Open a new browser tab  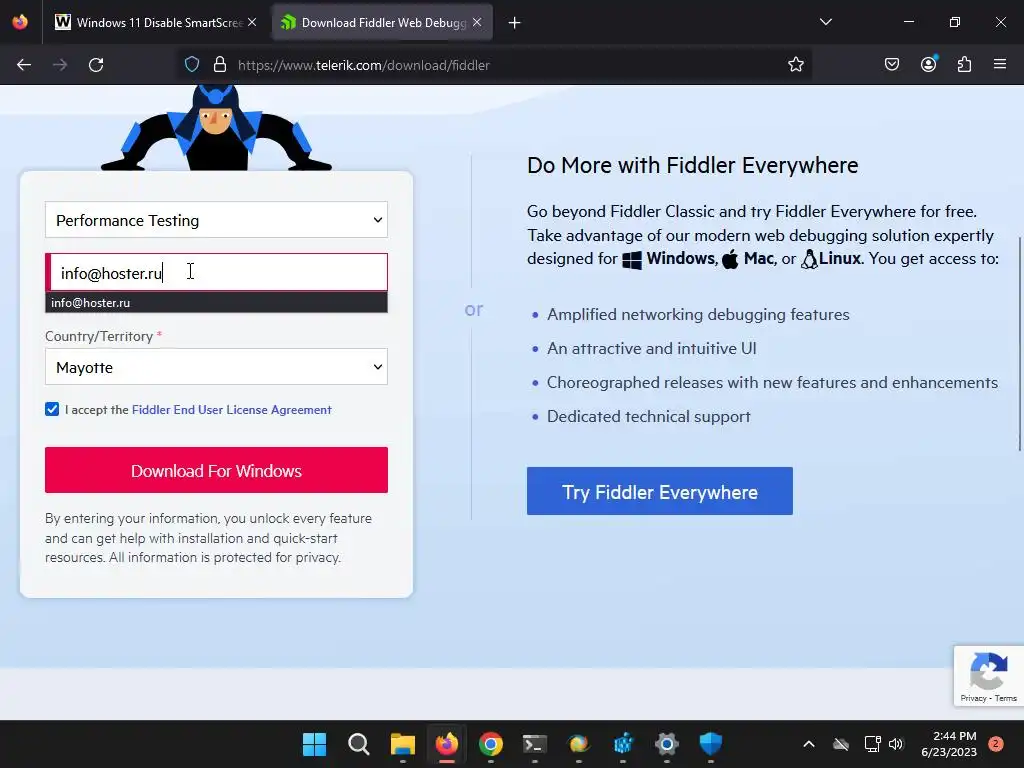tap(515, 23)
